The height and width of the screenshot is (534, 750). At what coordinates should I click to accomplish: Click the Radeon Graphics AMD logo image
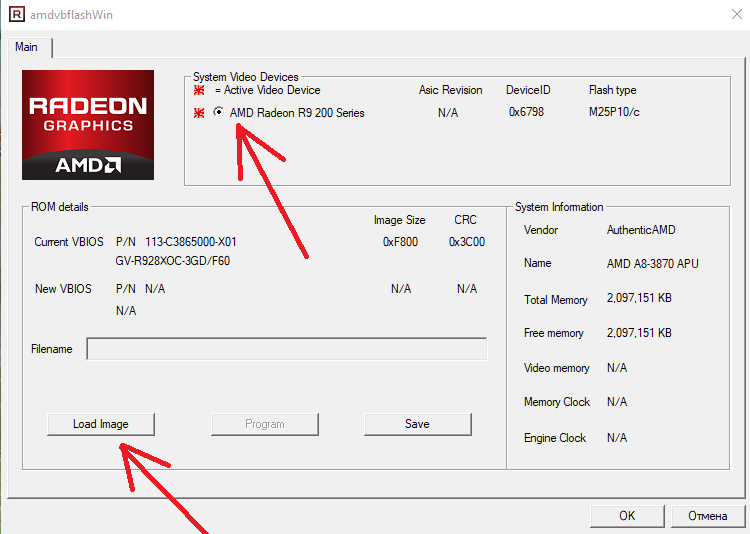(88, 125)
